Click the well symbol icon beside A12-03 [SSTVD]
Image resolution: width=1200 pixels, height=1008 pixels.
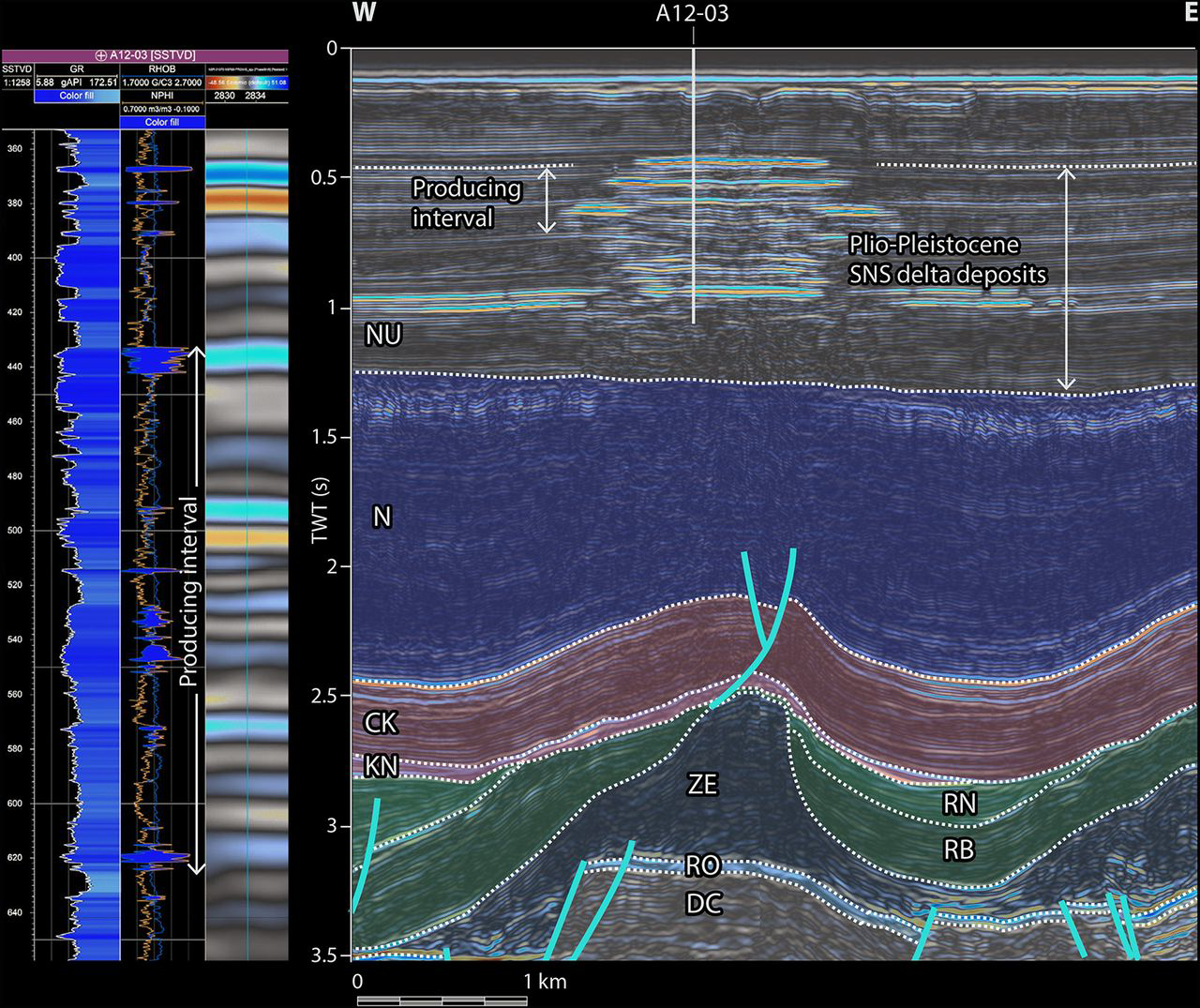coord(101,55)
